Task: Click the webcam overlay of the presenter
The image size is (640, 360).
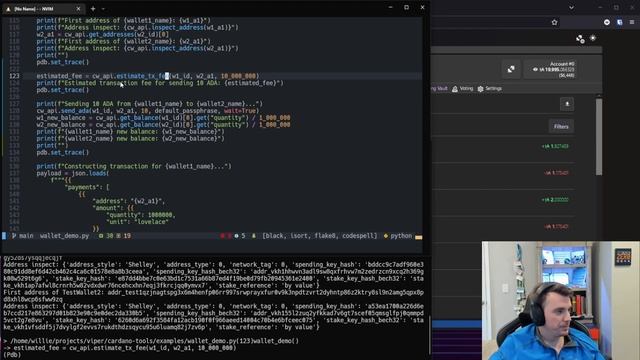Action: click(x=560, y=300)
